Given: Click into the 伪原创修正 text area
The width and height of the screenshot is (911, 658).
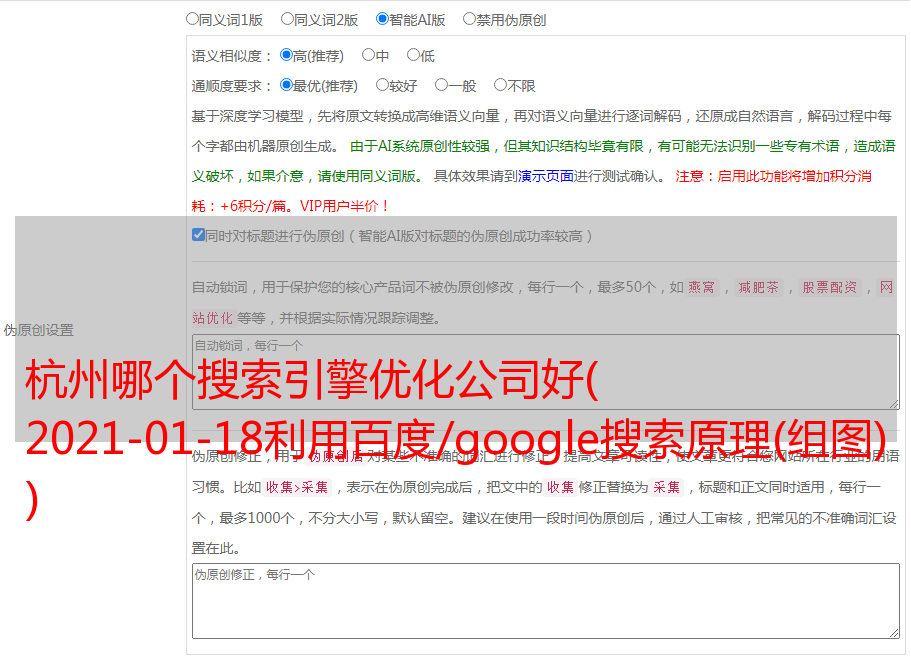Looking at the screenshot, I should point(545,601).
